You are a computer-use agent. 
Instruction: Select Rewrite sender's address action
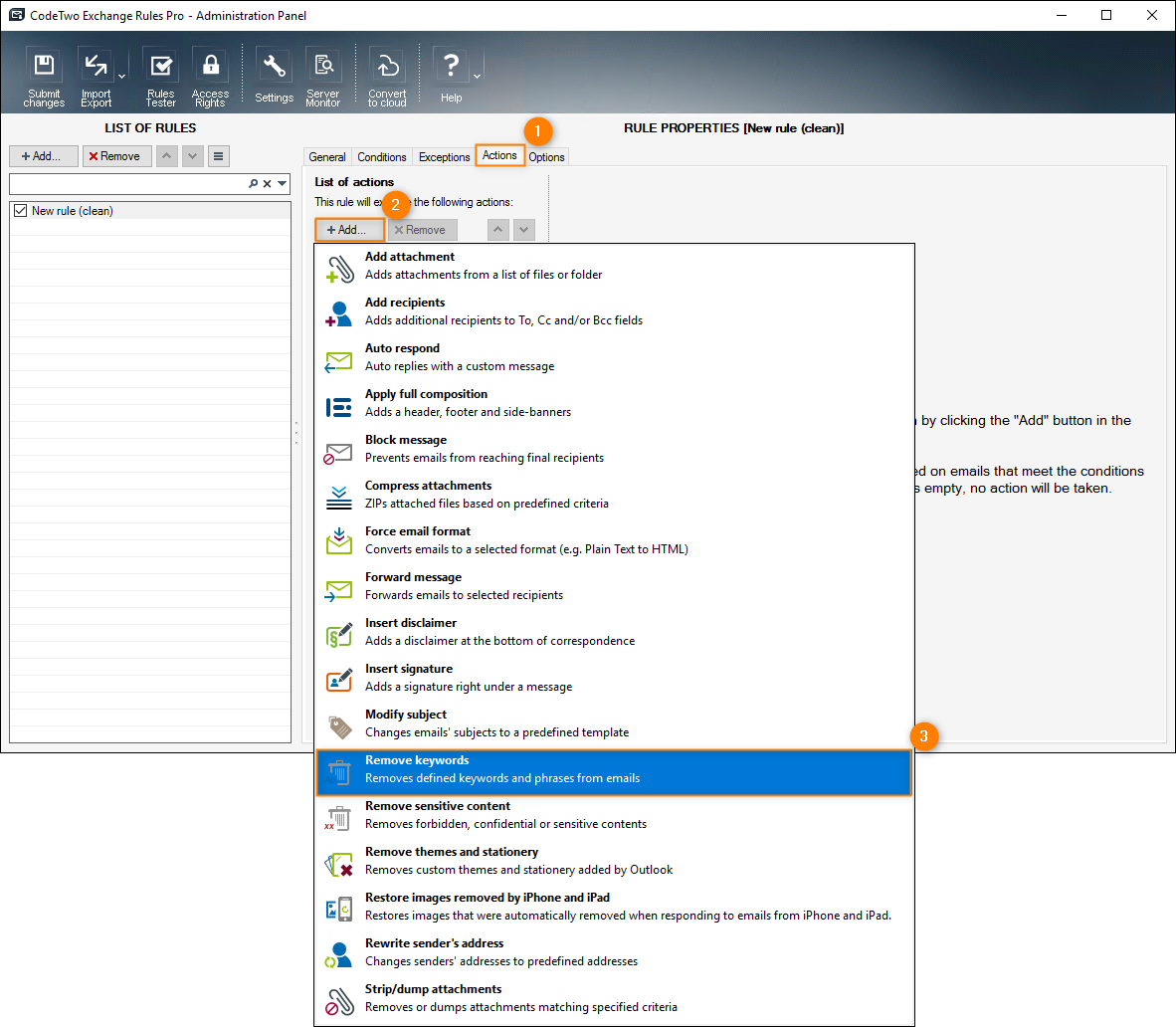[x=614, y=952]
